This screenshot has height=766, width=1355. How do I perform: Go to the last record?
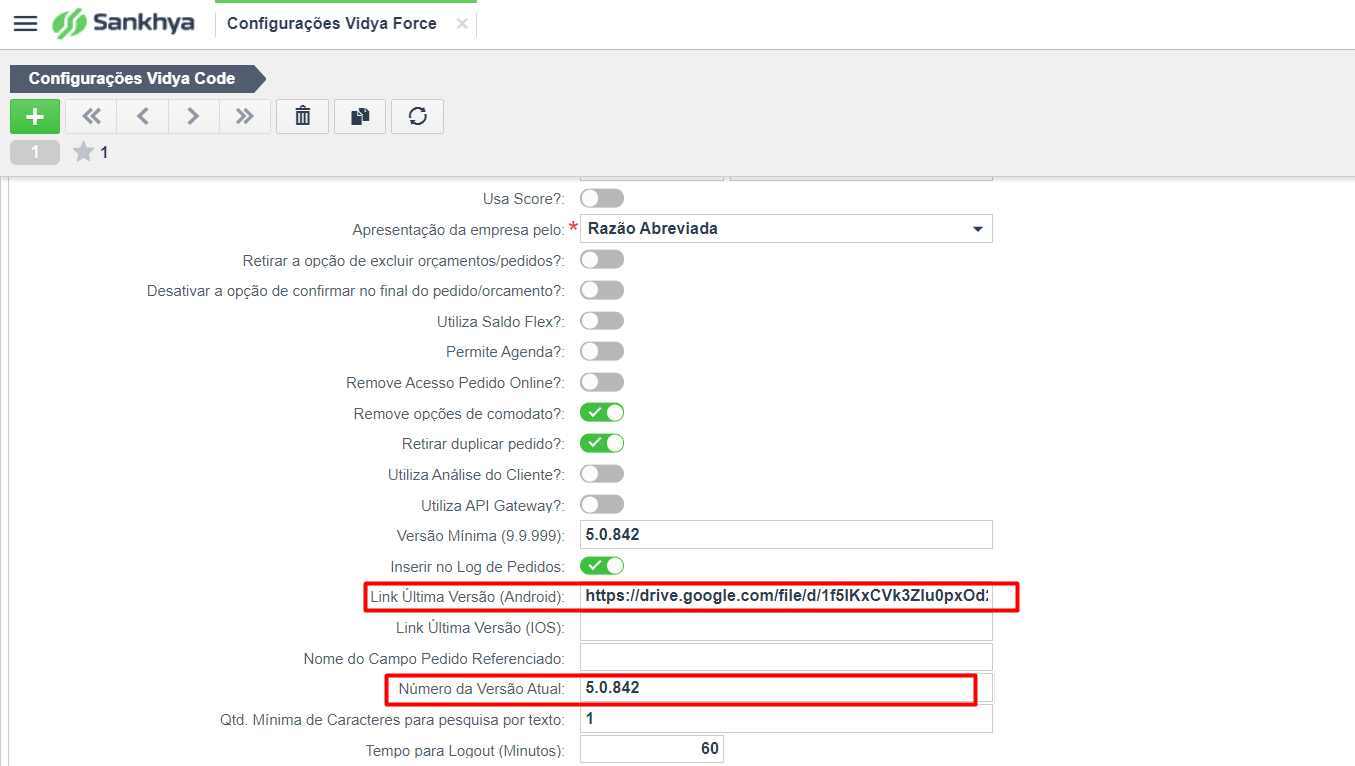click(x=245, y=116)
